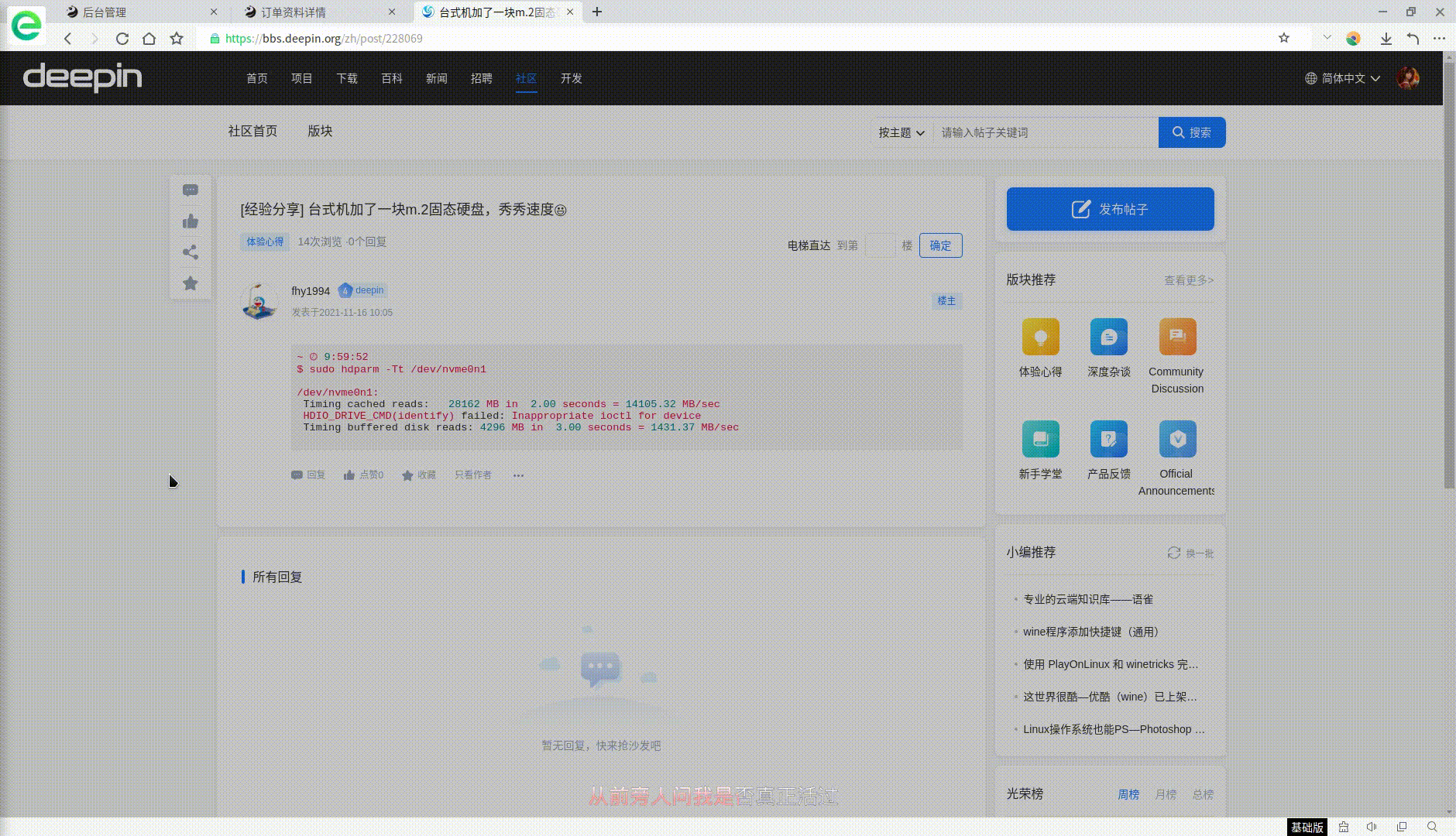
Task: Open the Official Announcements section icon
Action: coord(1176,440)
